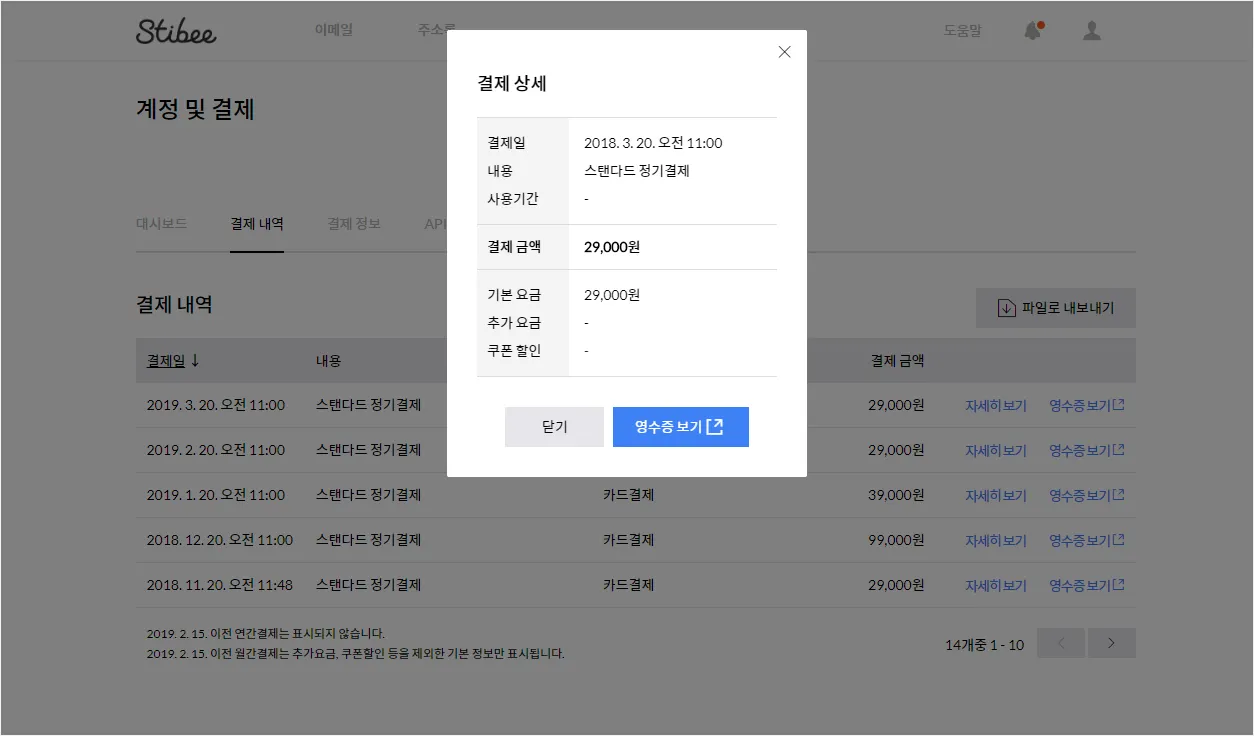Image resolution: width=1254 pixels, height=736 pixels.
Task: Click the dialog's 2018. 3. 20. 오전 11:00 value
Action: pos(653,143)
